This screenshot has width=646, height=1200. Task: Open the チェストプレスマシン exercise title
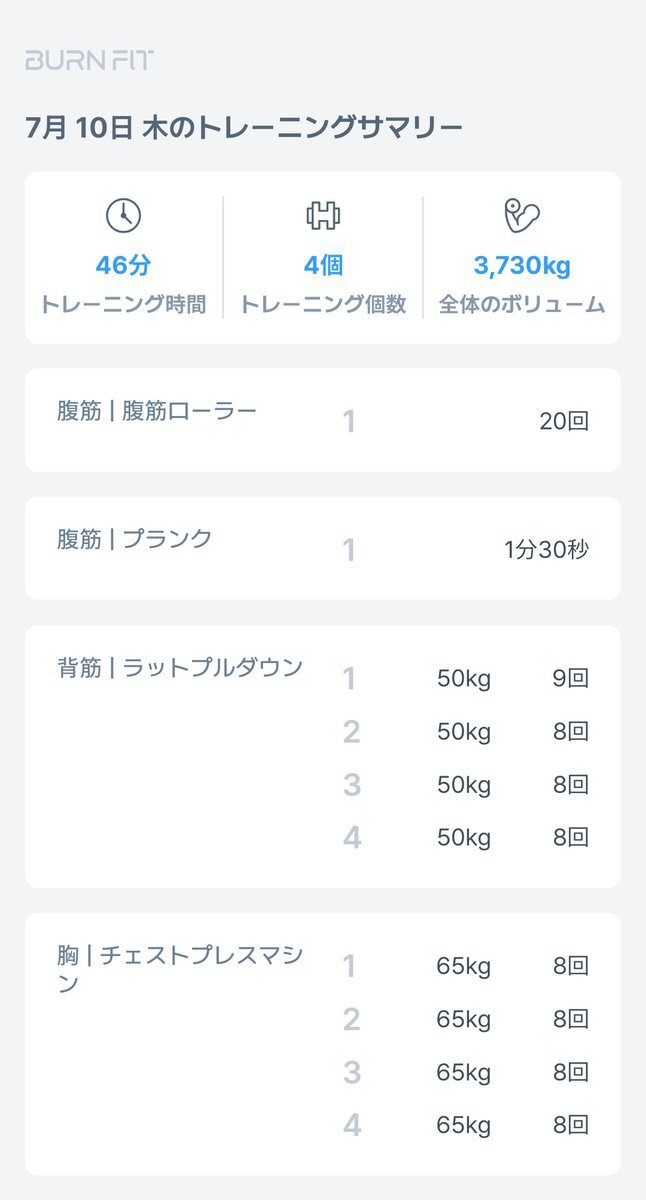180,969
